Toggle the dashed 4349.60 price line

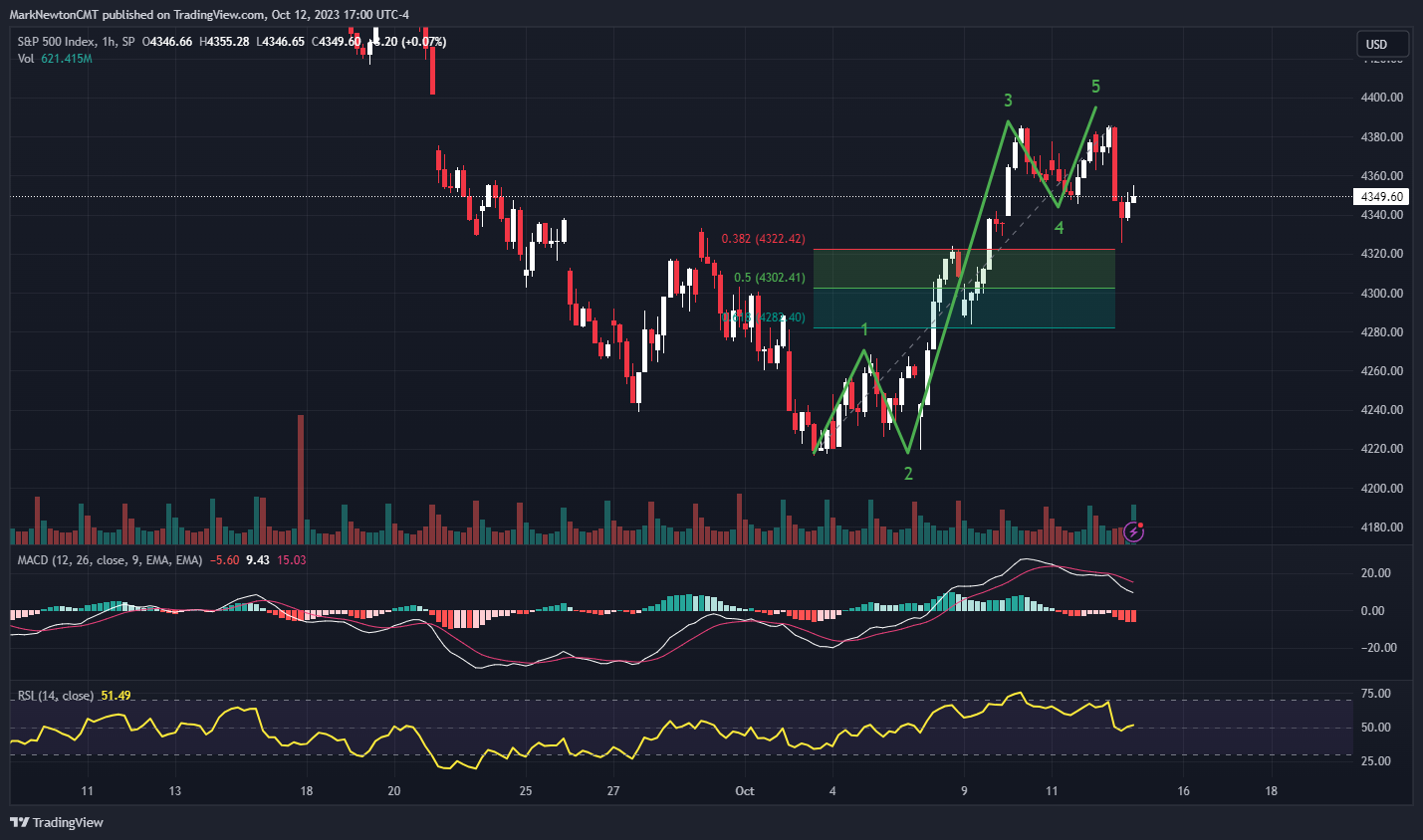[597, 196]
